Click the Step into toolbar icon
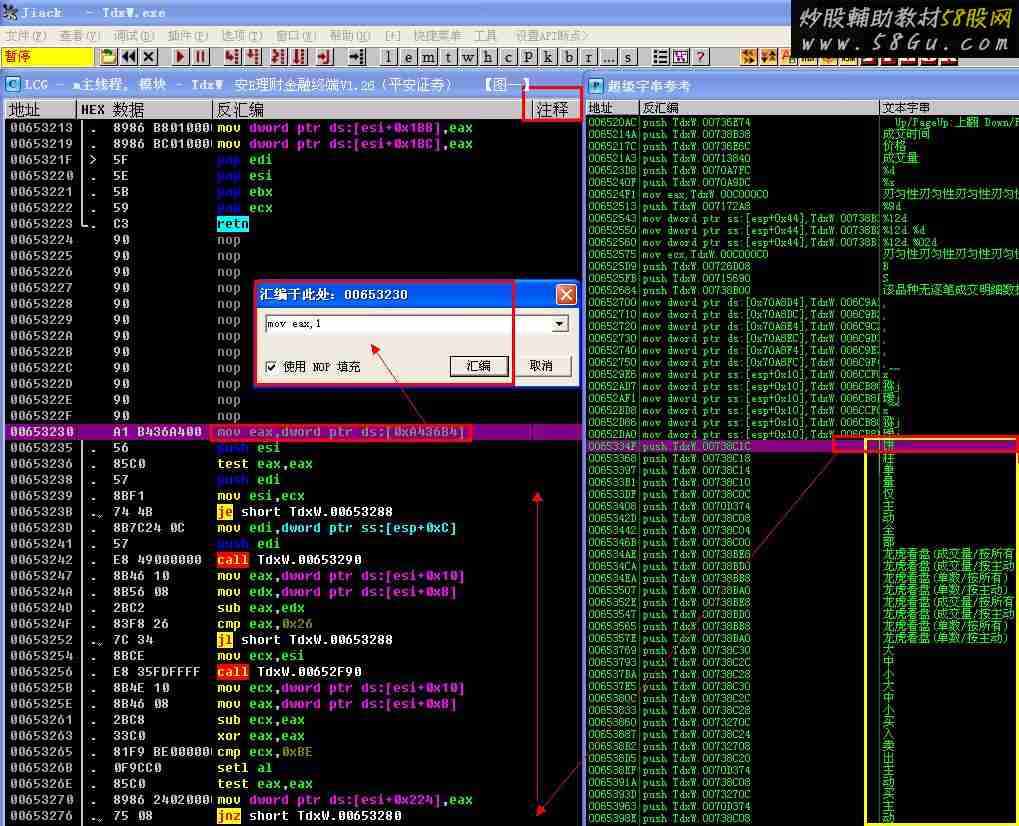Screen dimensions: 1019x826 232,57
